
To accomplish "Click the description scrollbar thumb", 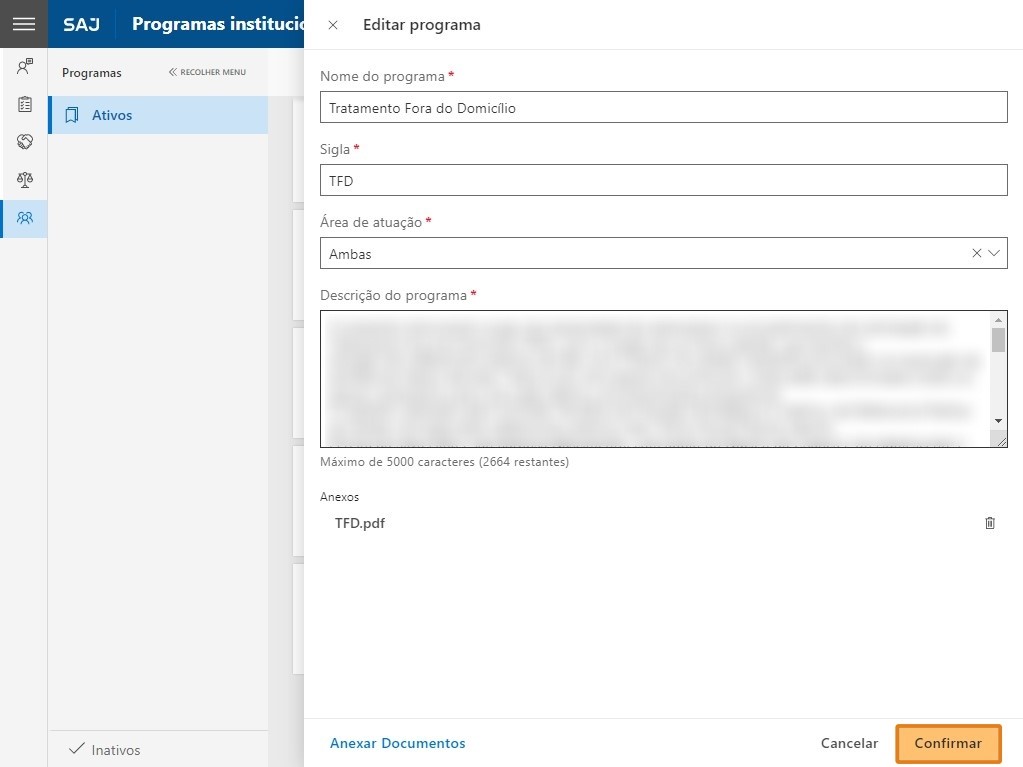I will pos(998,340).
